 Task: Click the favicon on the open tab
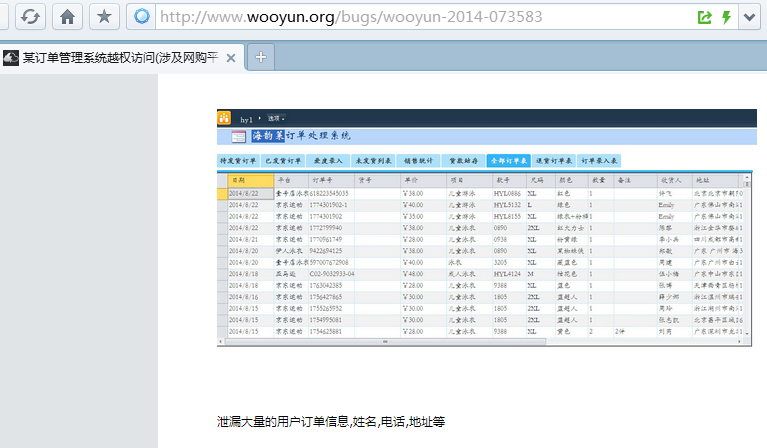[x=10, y=58]
